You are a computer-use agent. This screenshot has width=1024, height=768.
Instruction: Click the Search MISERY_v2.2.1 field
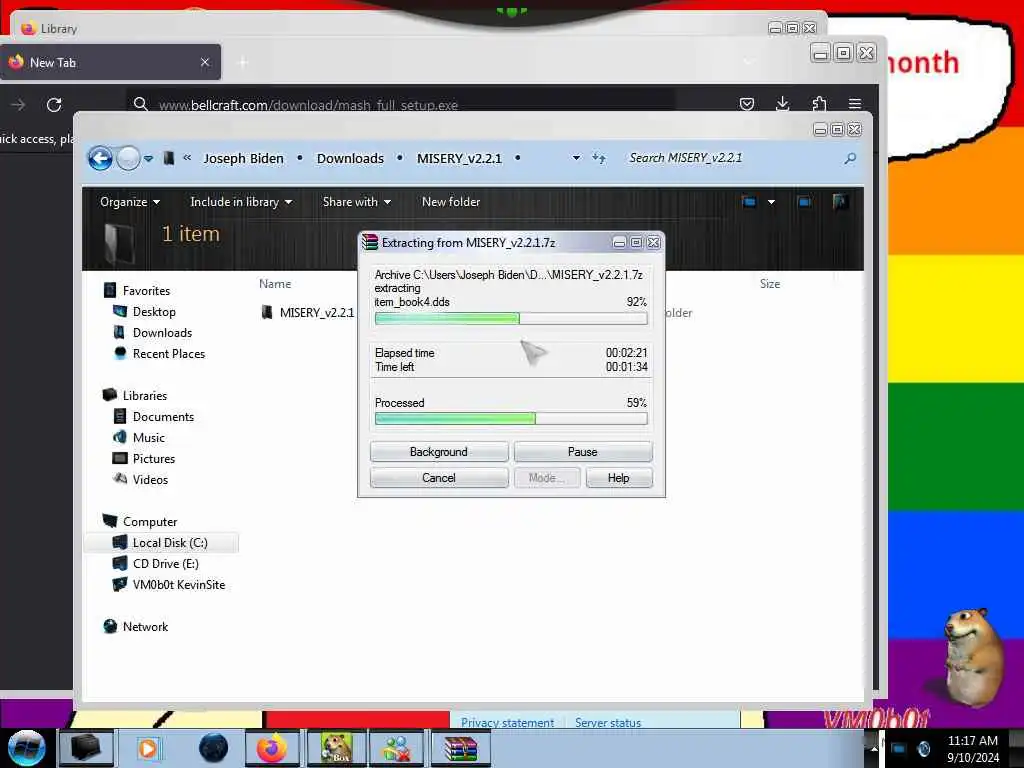coord(731,158)
